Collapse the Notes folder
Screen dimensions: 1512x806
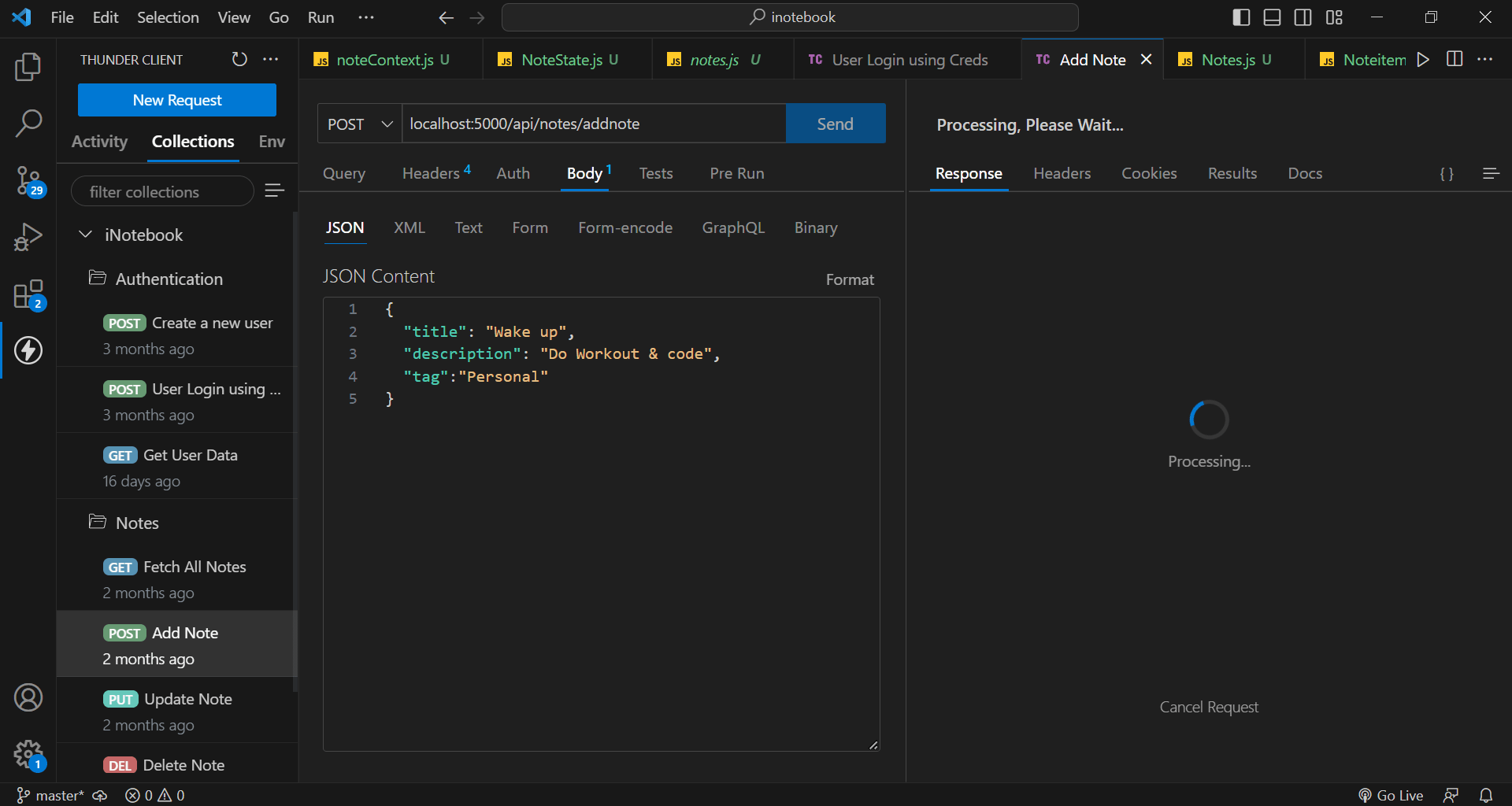[x=137, y=523]
